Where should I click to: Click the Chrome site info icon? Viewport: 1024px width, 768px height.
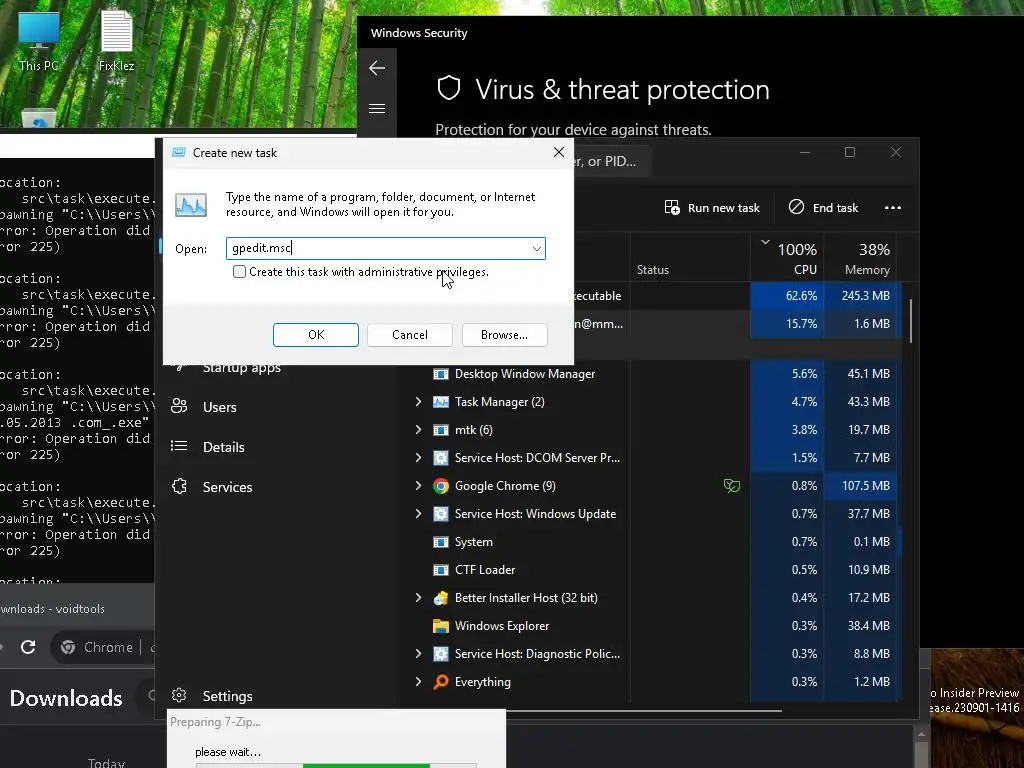point(68,647)
